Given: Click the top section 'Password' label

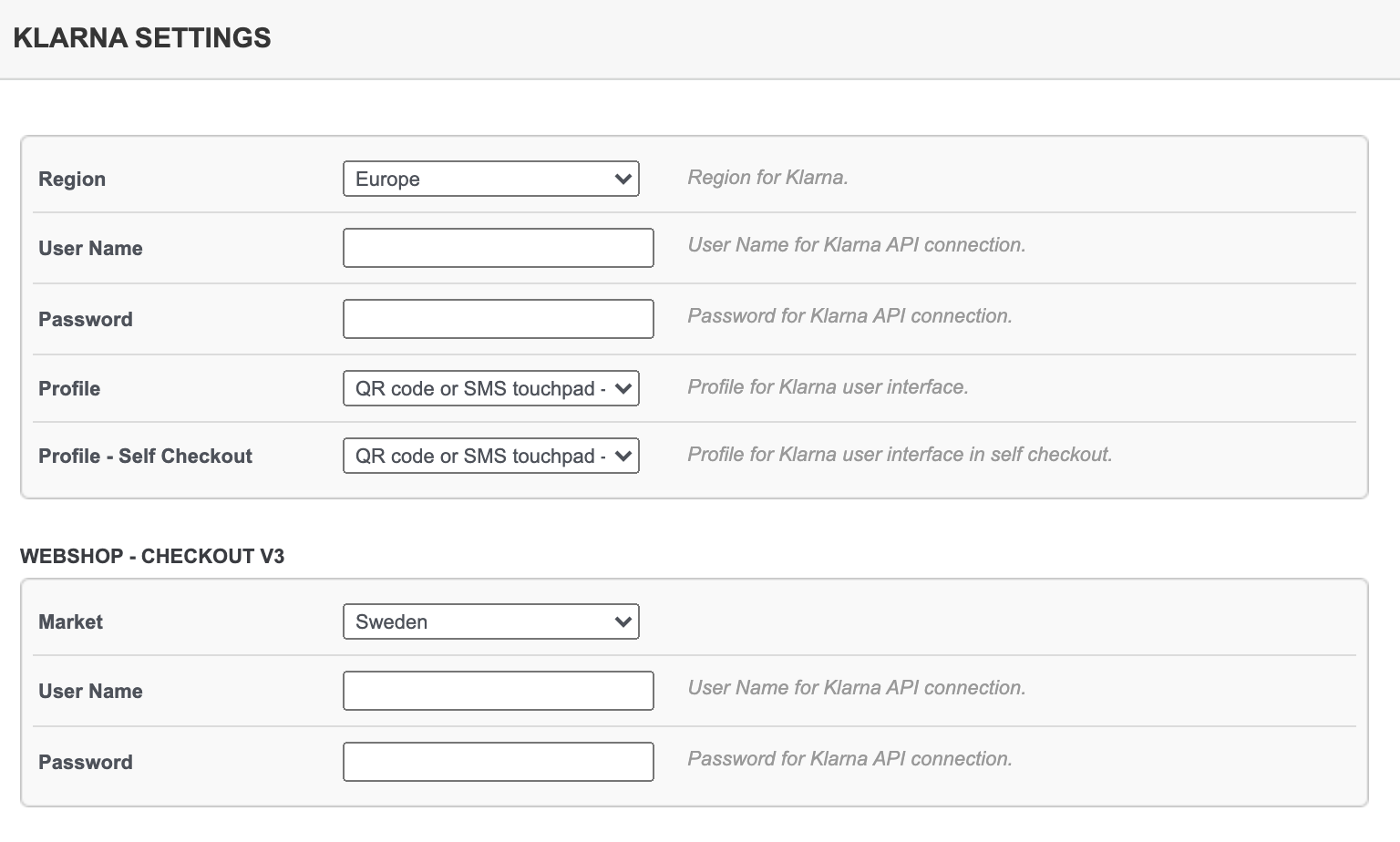Looking at the screenshot, I should click(x=86, y=319).
